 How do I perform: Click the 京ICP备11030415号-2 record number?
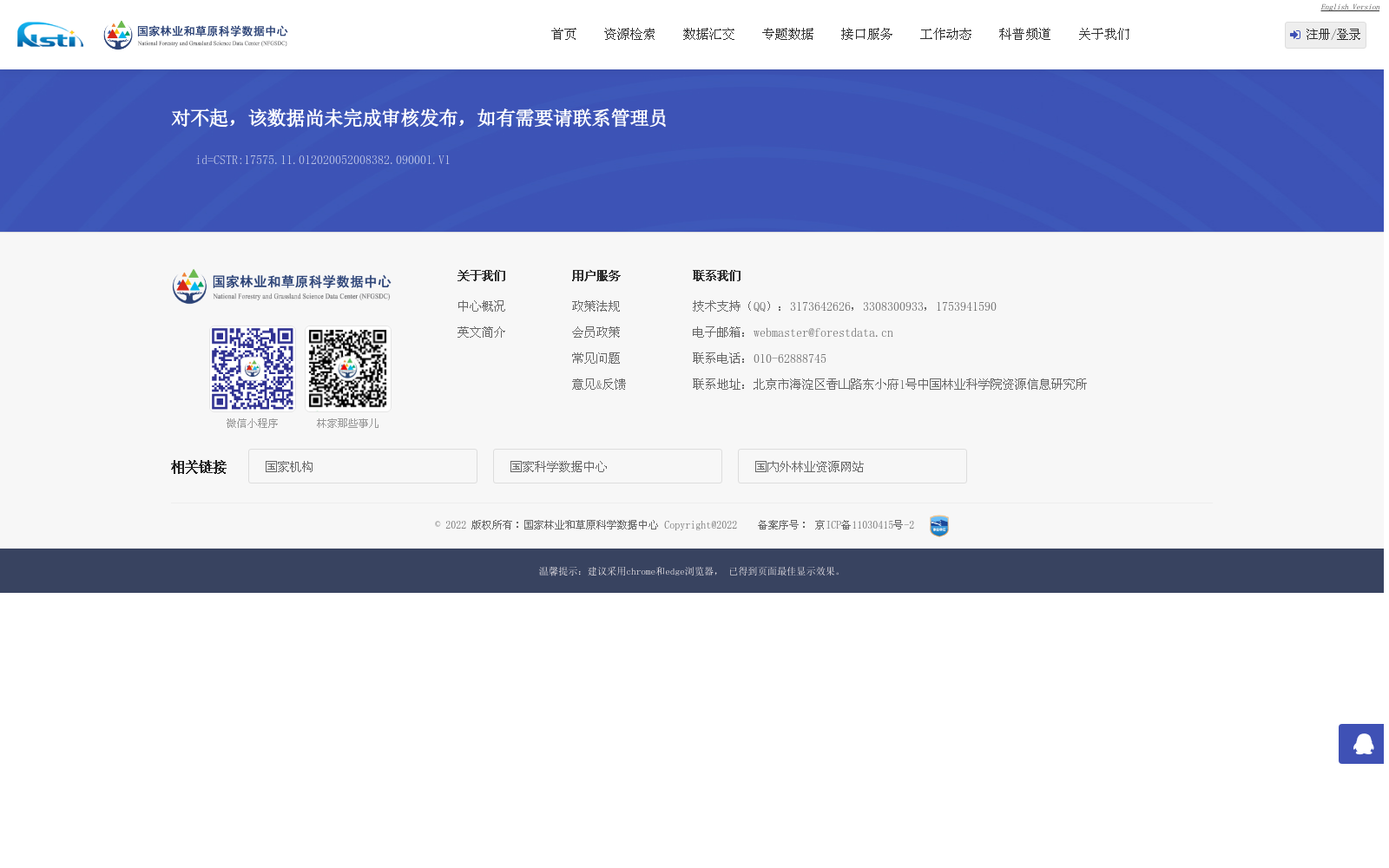(863, 524)
